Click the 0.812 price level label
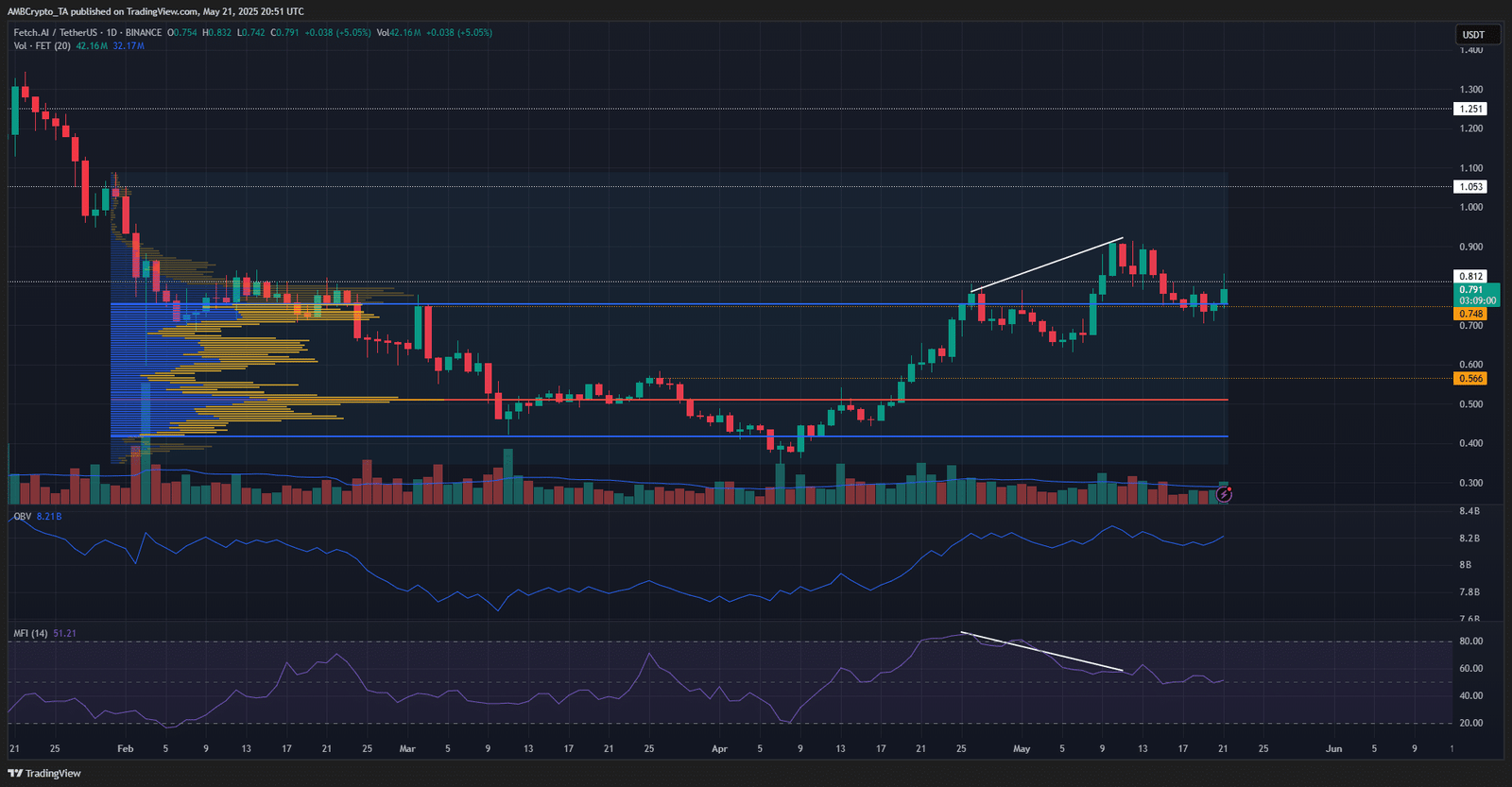This screenshot has width=1512, height=787. (x=1471, y=277)
